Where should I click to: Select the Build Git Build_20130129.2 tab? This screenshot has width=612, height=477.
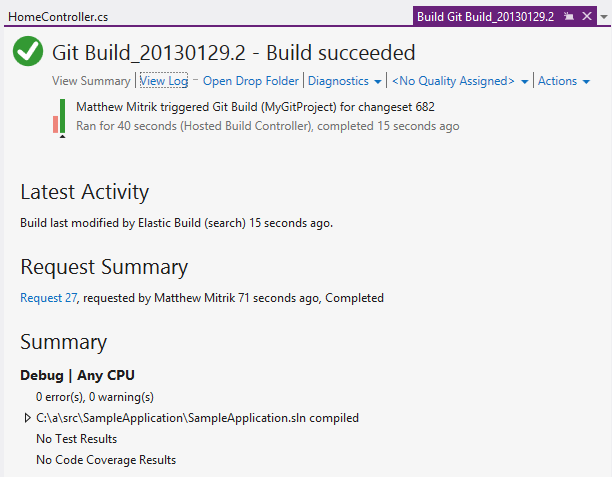[x=485, y=17]
